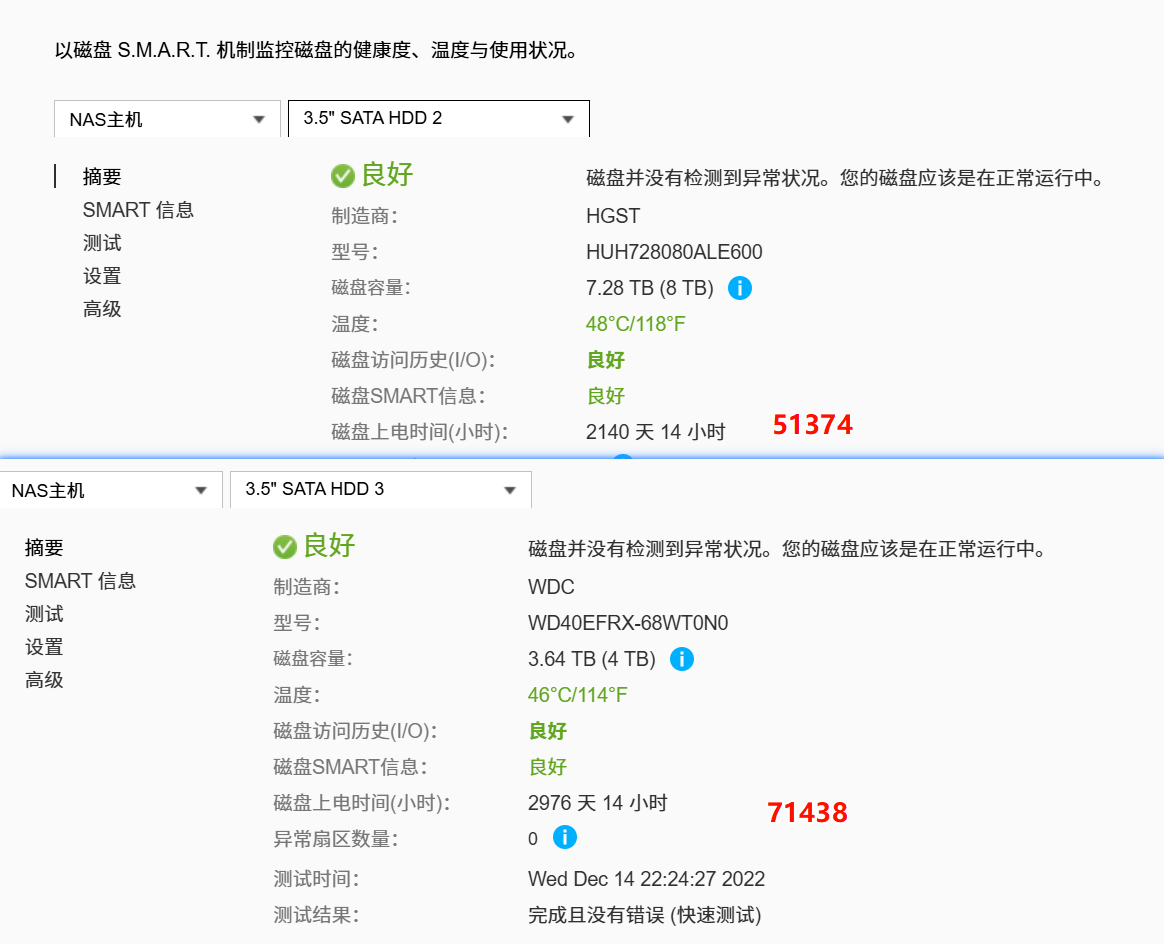
Task: Open 测试 tab in HDD 3 panel
Action: [x=44, y=614]
